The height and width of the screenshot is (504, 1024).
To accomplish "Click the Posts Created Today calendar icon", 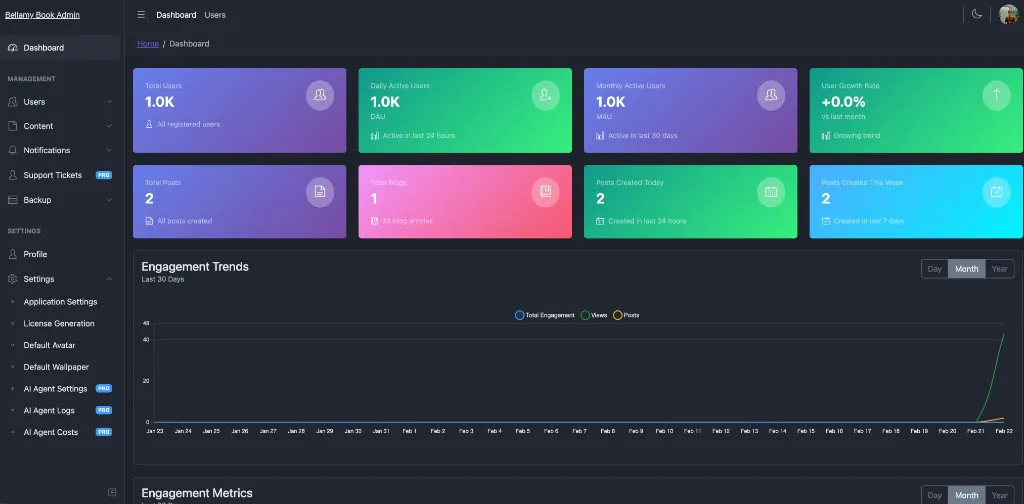I will (771, 192).
